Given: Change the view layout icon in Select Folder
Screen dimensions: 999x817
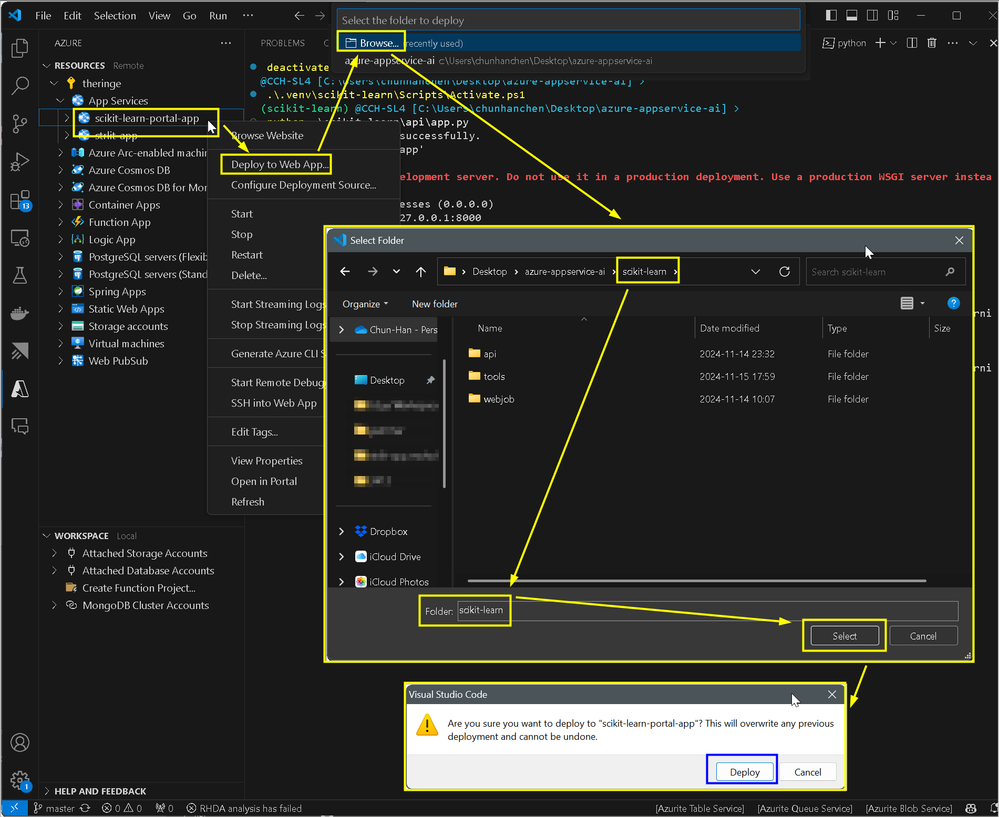Looking at the screenshot, I should [x=907, y=303].
